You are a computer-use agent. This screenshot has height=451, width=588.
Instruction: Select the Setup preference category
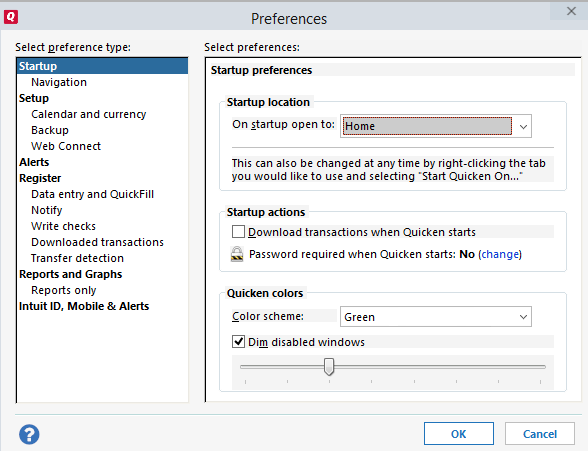(34, 98)
